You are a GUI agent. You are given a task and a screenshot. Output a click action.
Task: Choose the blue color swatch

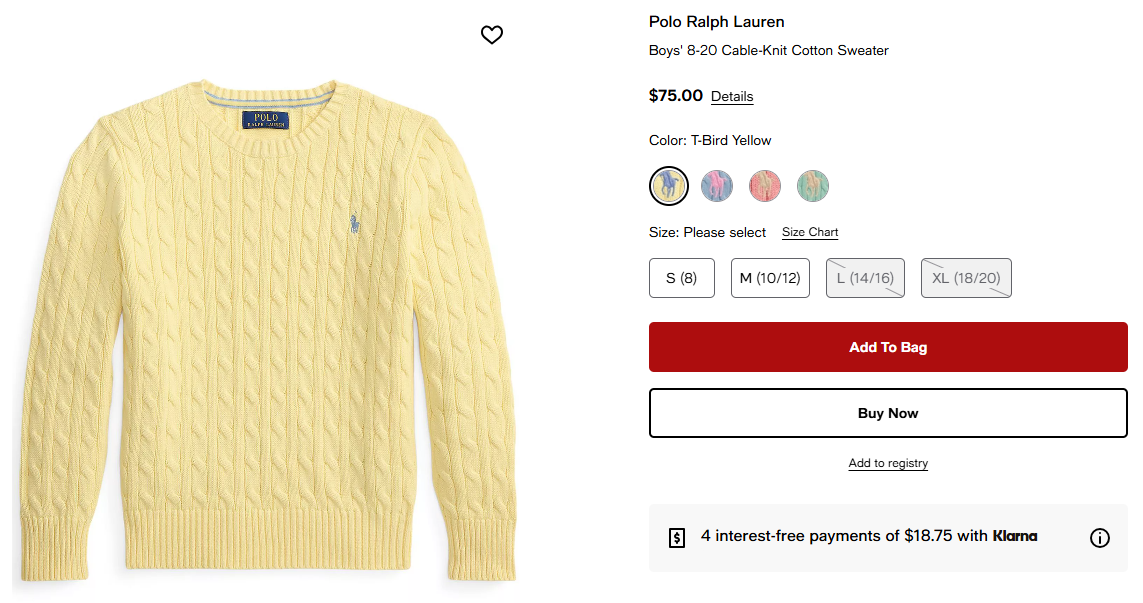(717, 185)
